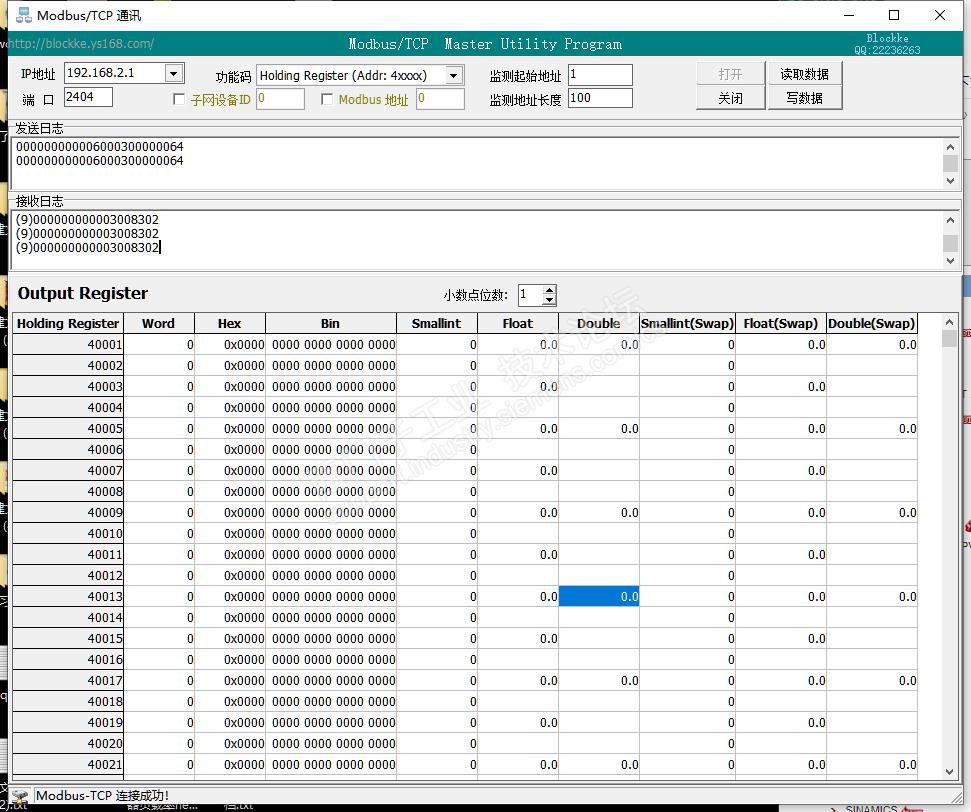Select the Float(Swap) column header
Screen dimensions: 971x812
click(x=780, y=323)
